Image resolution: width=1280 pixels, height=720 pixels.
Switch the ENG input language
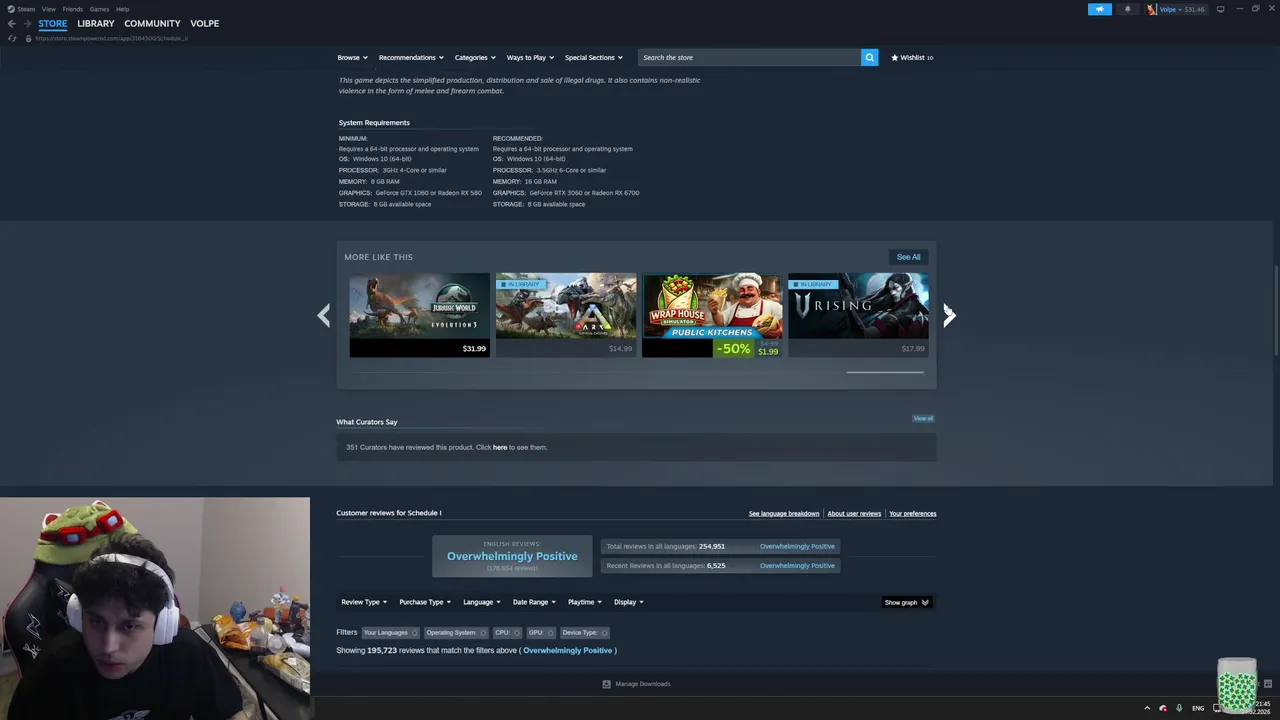click(x=1198, y=708)
